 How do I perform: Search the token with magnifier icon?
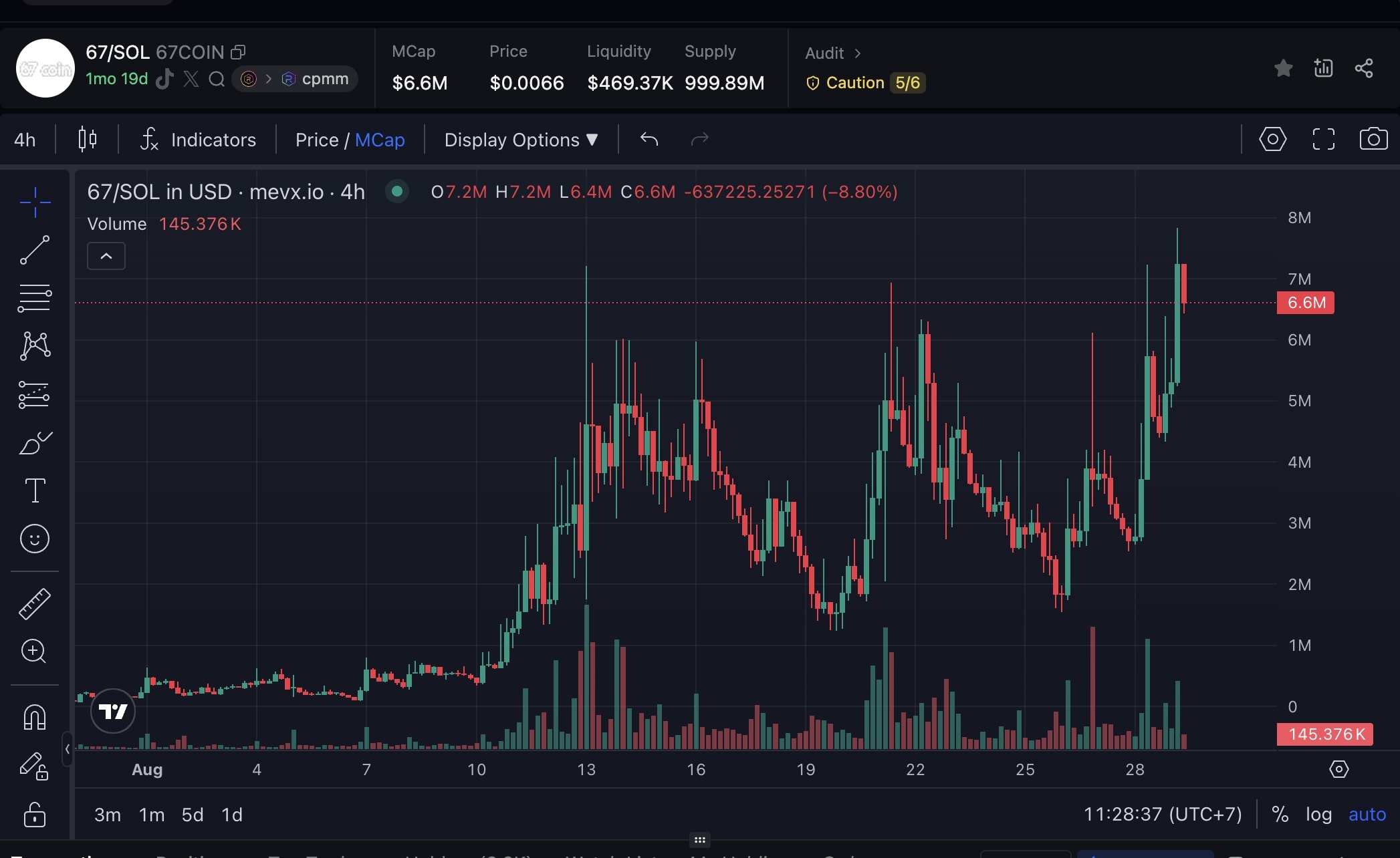tap(217, 79)
